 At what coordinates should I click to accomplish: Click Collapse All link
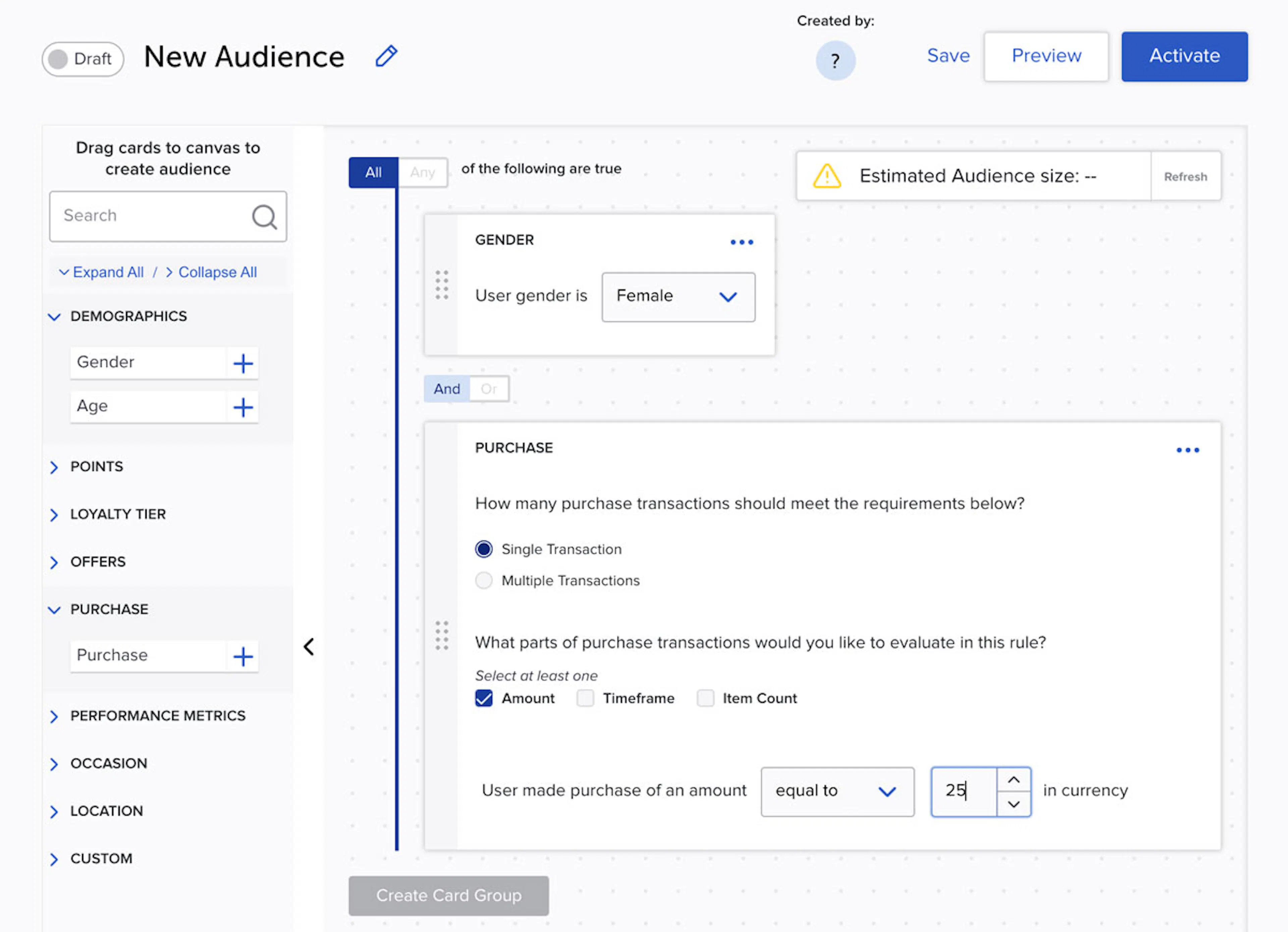click(x=211, y=273)
